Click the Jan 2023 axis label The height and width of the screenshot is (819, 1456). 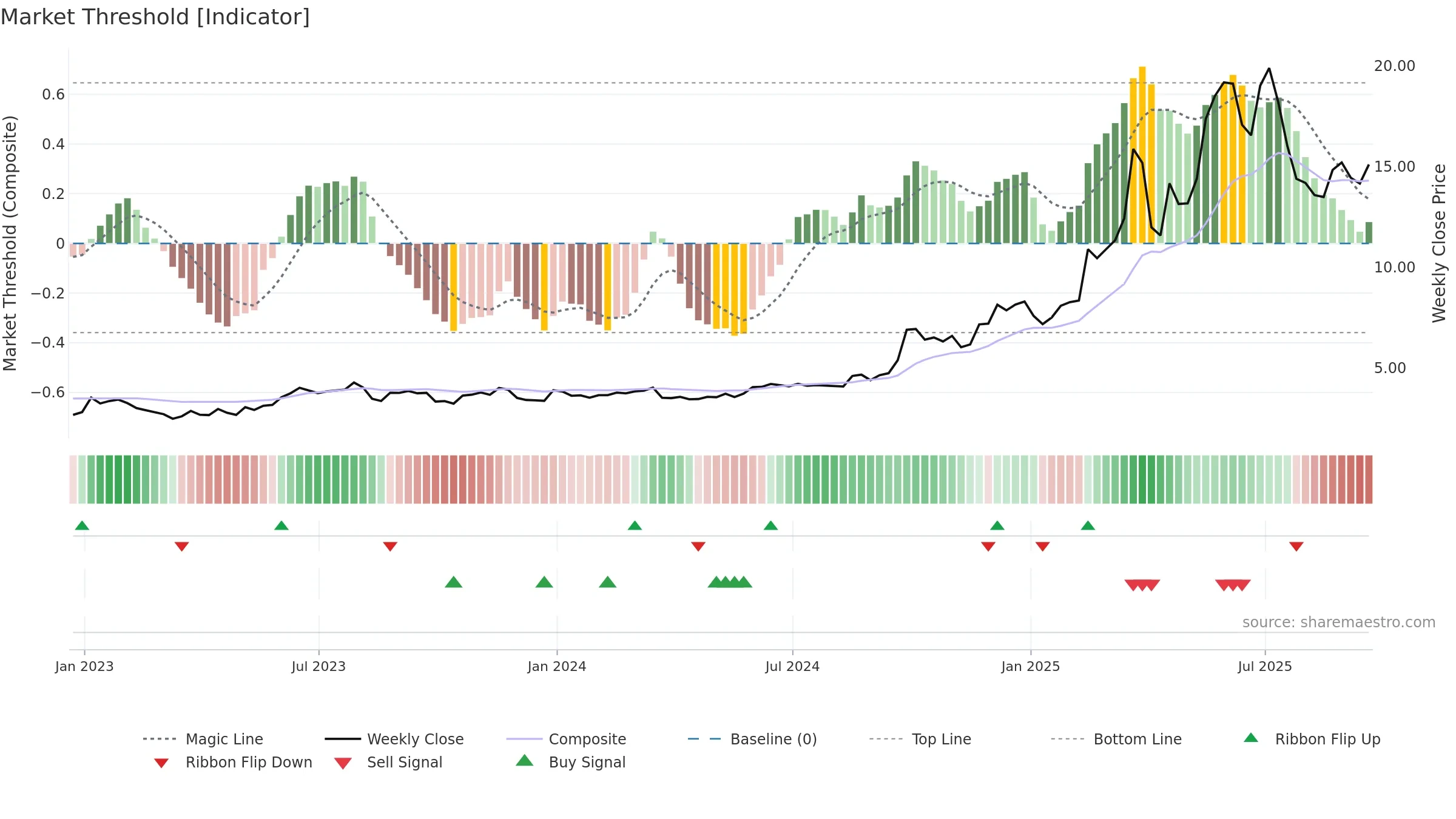click(x=84, y=666)
